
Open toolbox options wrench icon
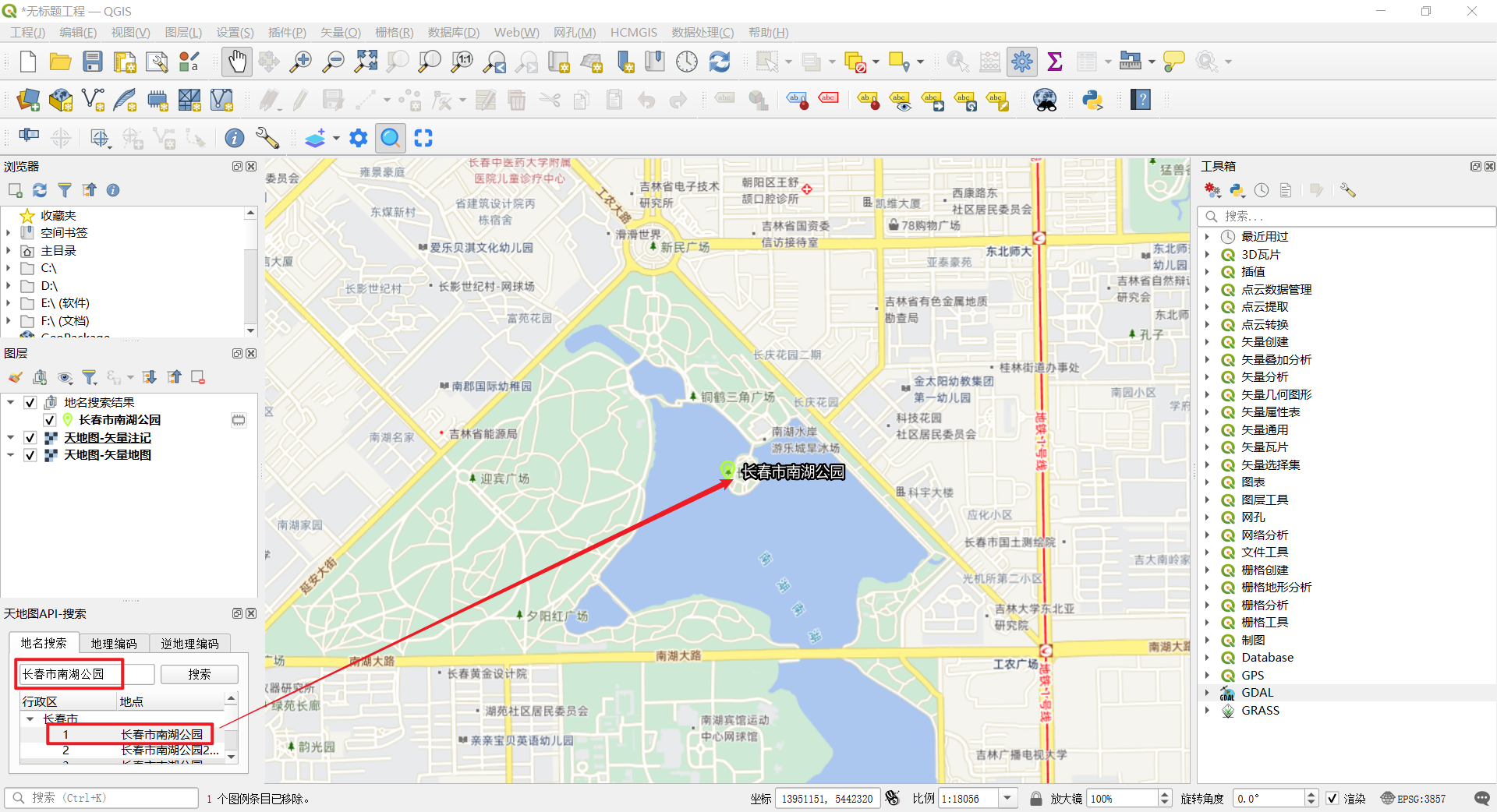tap(1347, 190)
